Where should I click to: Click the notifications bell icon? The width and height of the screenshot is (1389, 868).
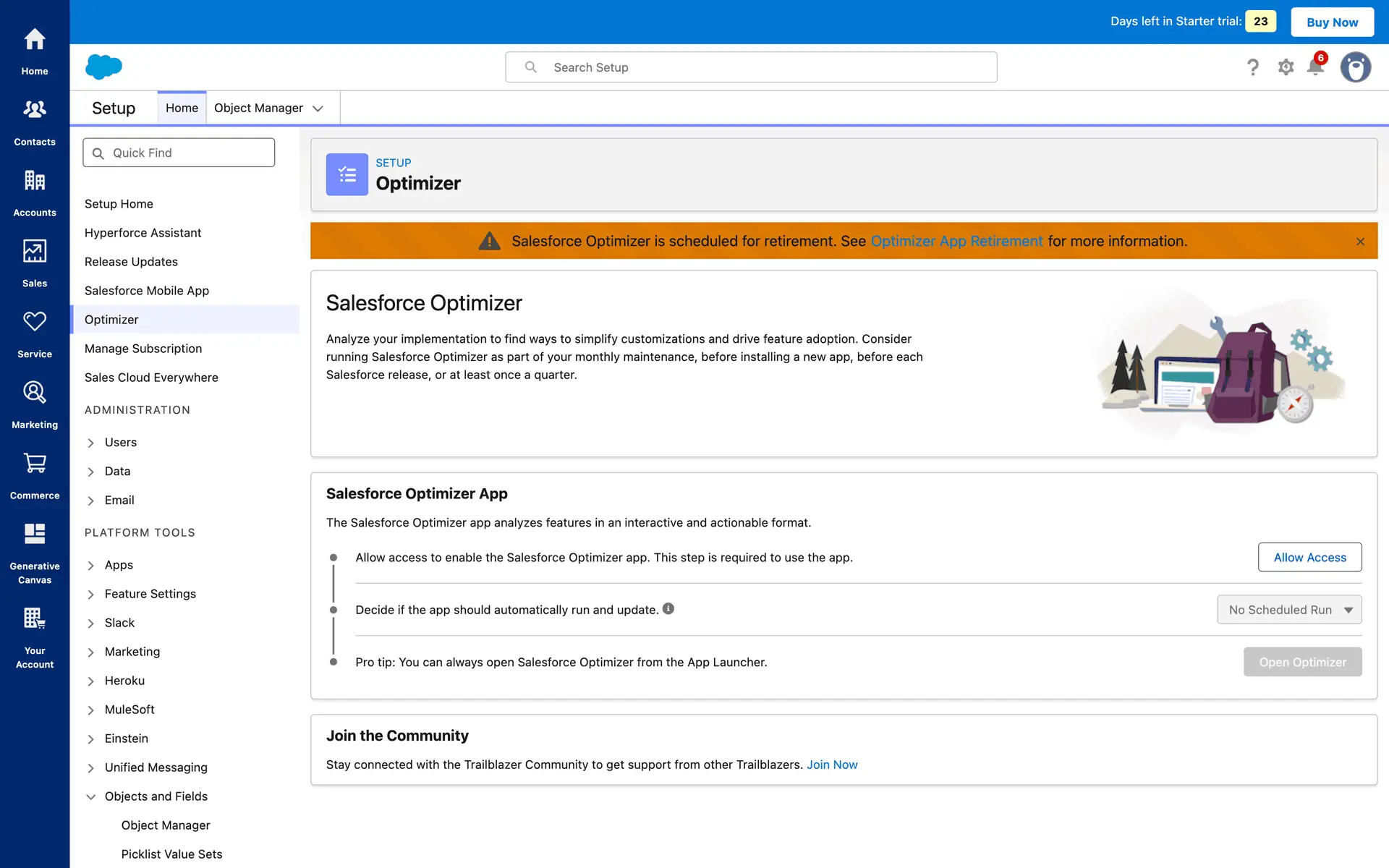(x=1315, y=67)
